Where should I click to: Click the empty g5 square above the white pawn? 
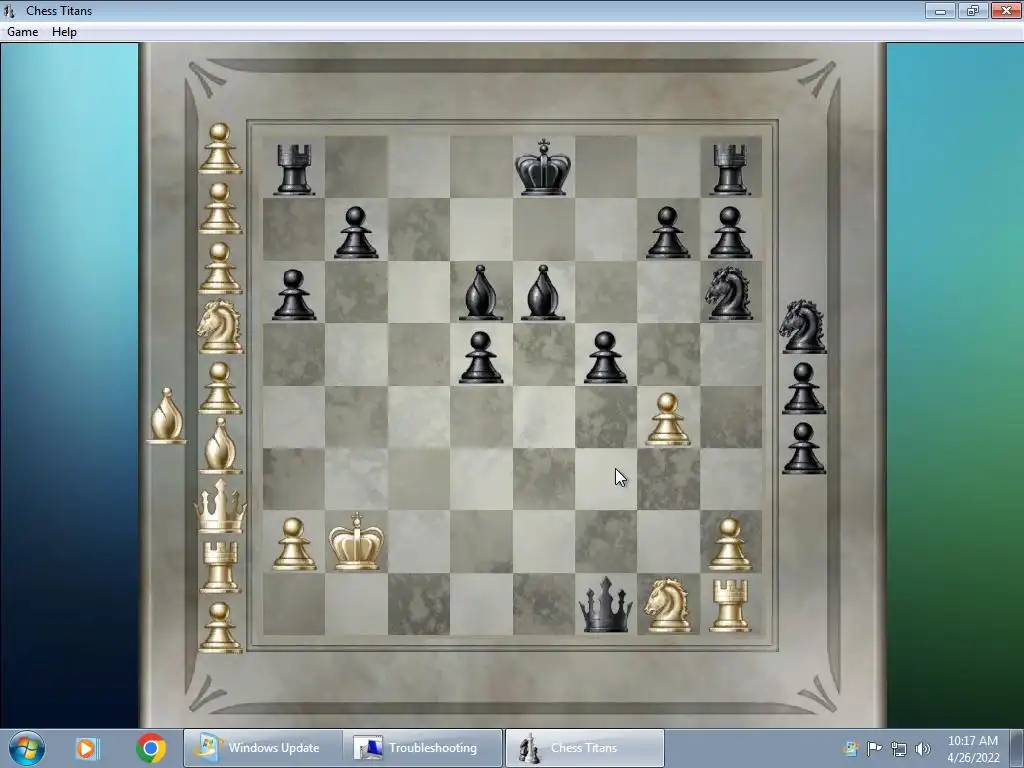[x=667, y=355]
